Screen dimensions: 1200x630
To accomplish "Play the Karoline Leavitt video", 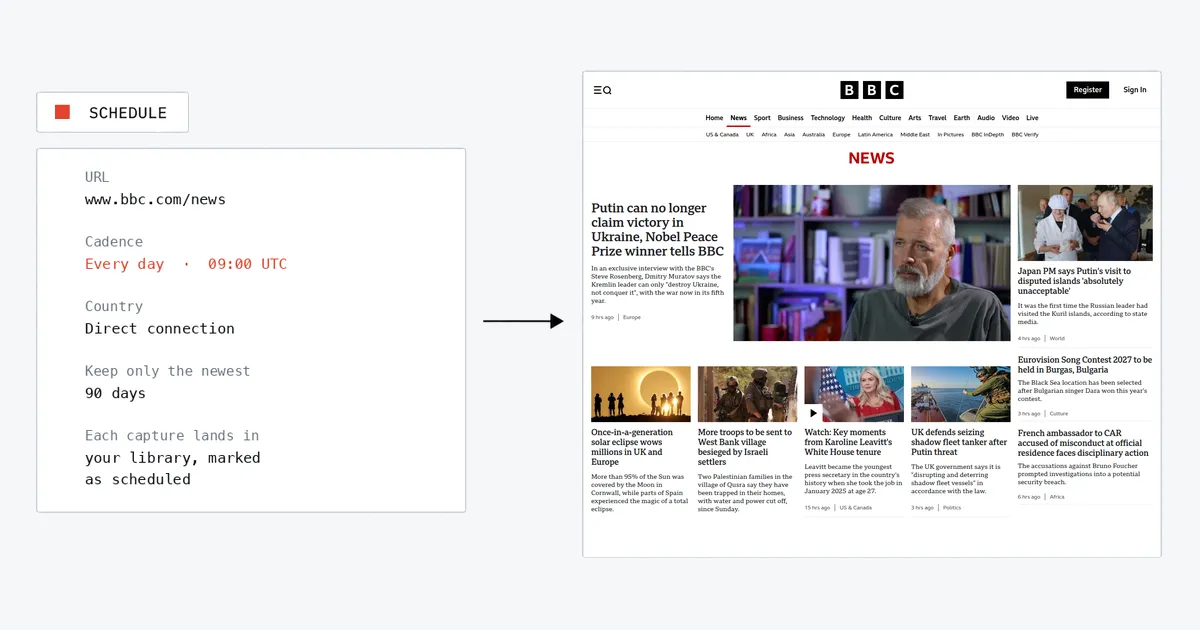I will (814, 412).
